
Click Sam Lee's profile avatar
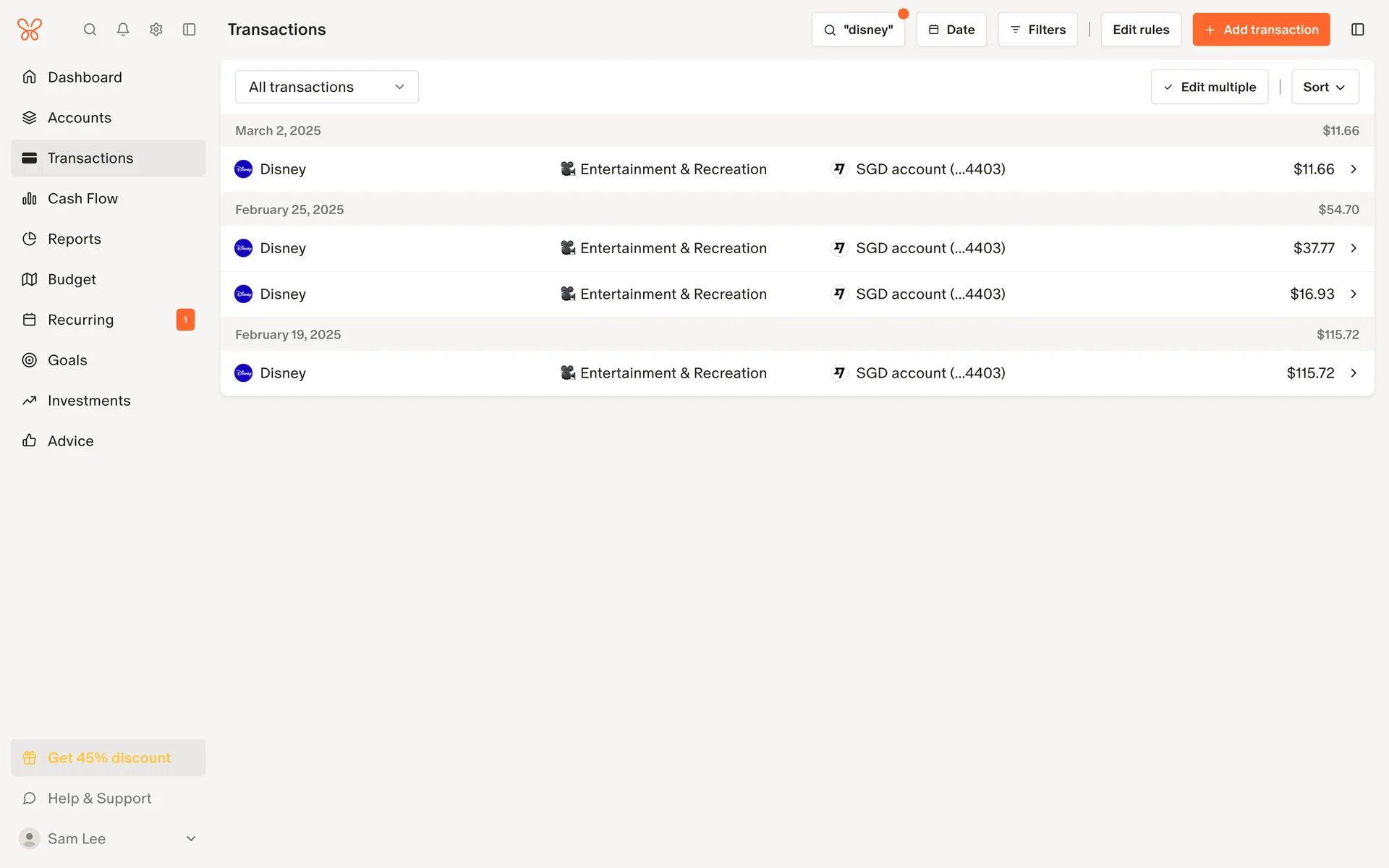tap(29, 838)
